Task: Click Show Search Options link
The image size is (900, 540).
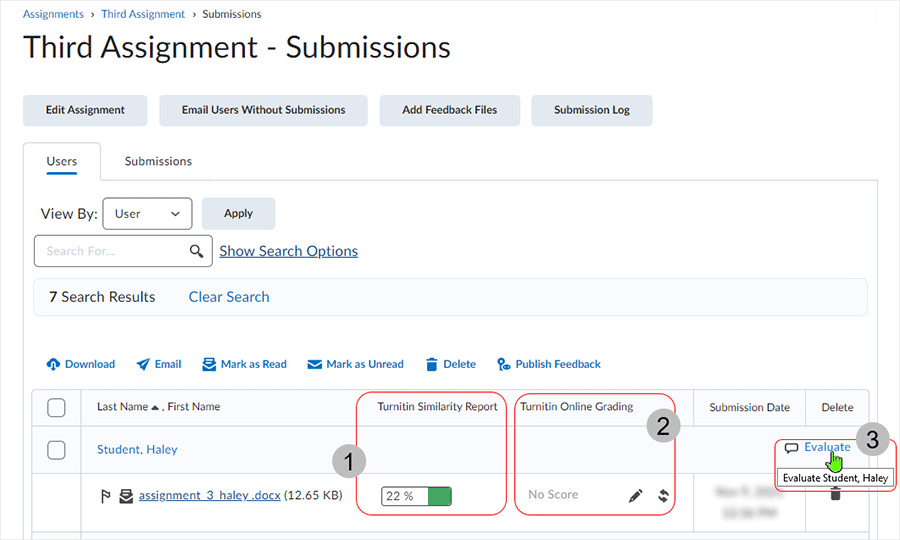Action: (289, 251)
